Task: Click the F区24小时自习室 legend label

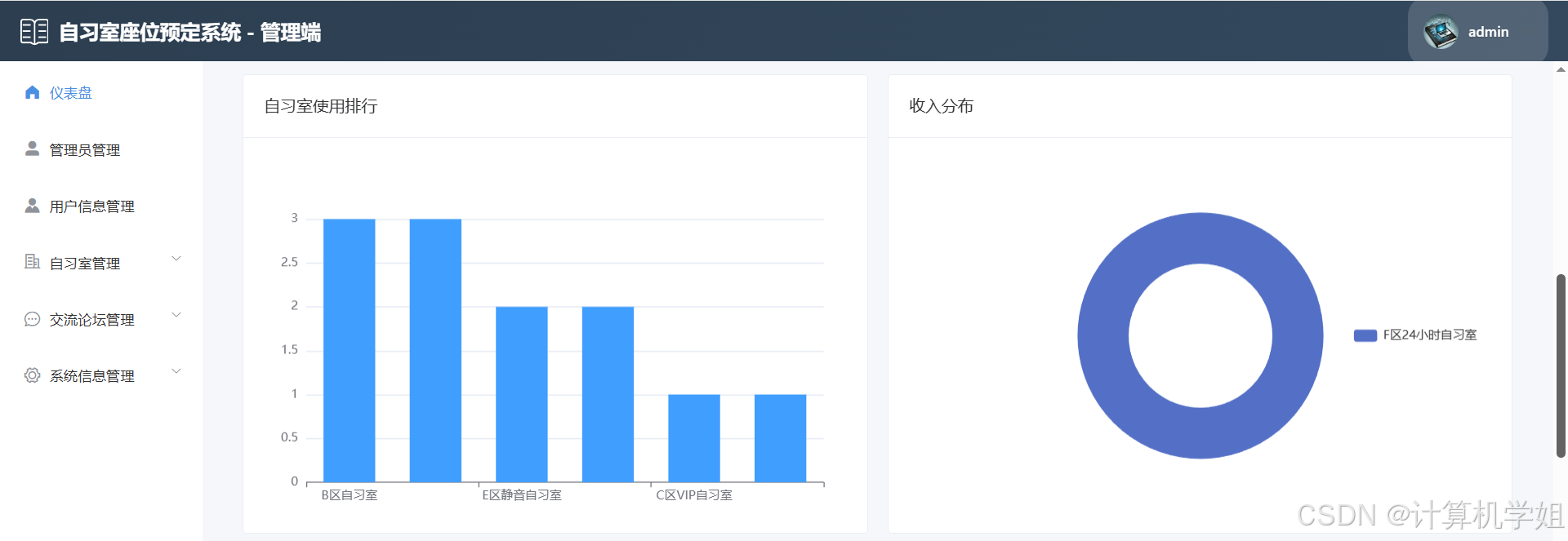Action: pos(1430,335)
